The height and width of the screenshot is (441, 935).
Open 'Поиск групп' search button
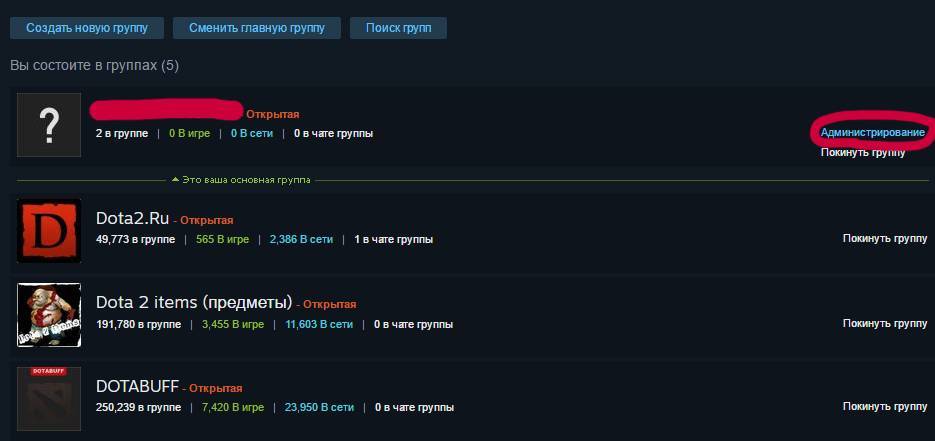pyautogui.click(x=398, y=27)
